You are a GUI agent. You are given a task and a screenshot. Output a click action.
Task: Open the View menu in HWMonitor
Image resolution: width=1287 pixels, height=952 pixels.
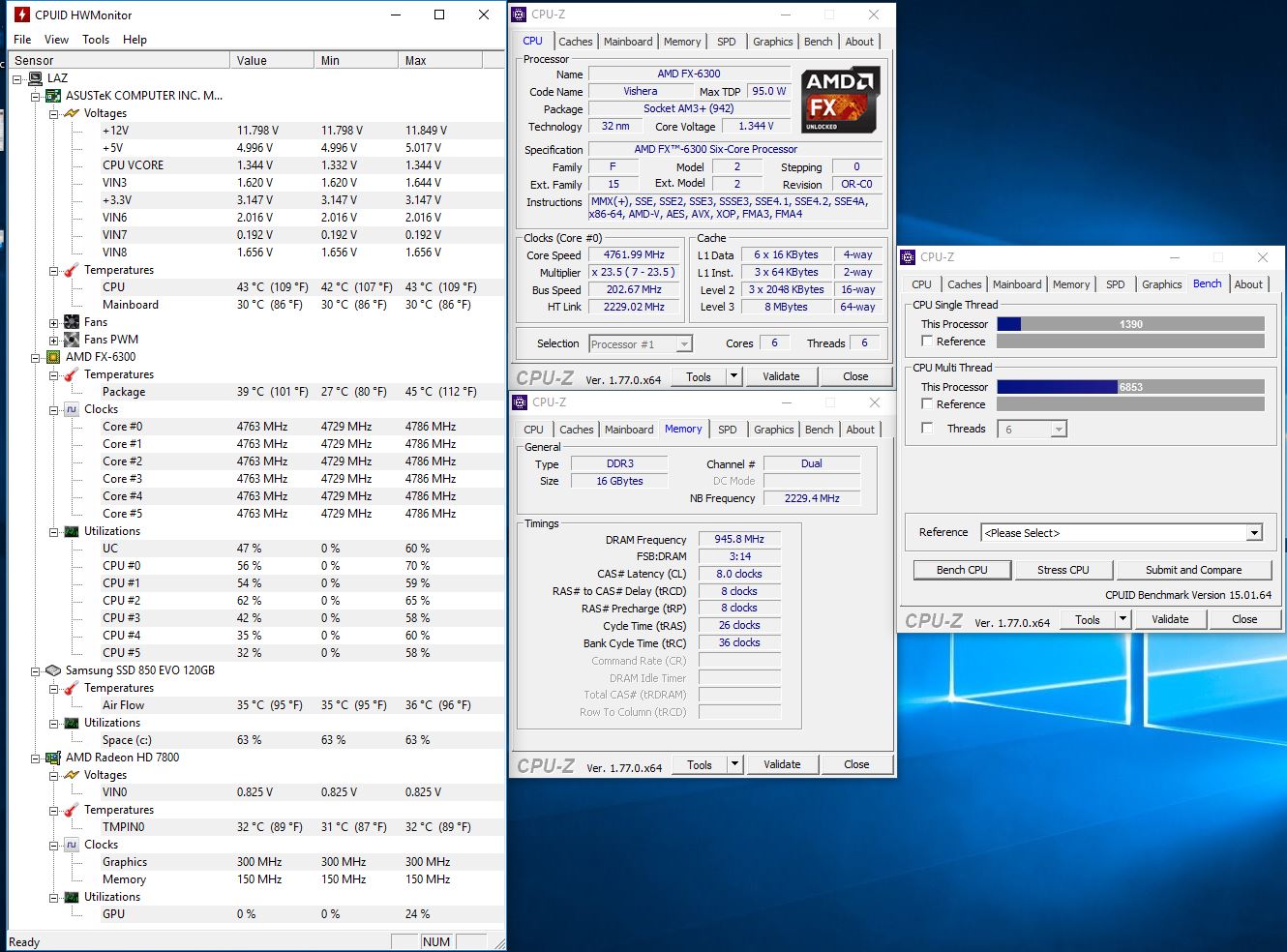tap(56, 40)
